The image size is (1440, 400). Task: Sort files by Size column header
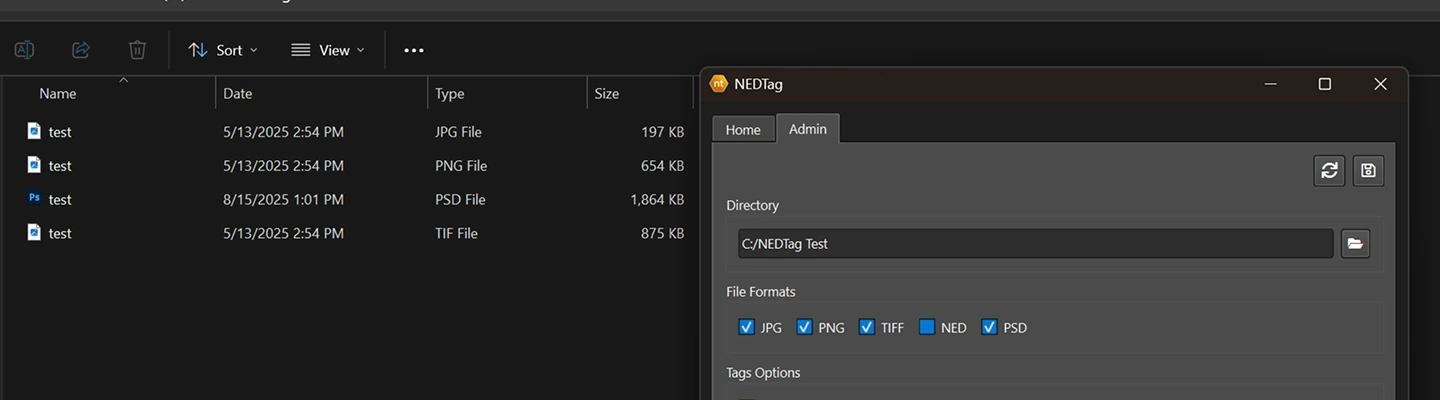pyautogui.click(x=606, y=93)
